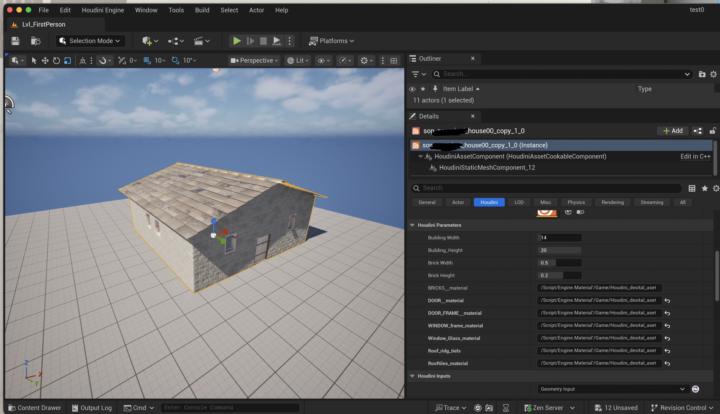Click the Browse content folder icon next to Save

[x=35, y=41]
